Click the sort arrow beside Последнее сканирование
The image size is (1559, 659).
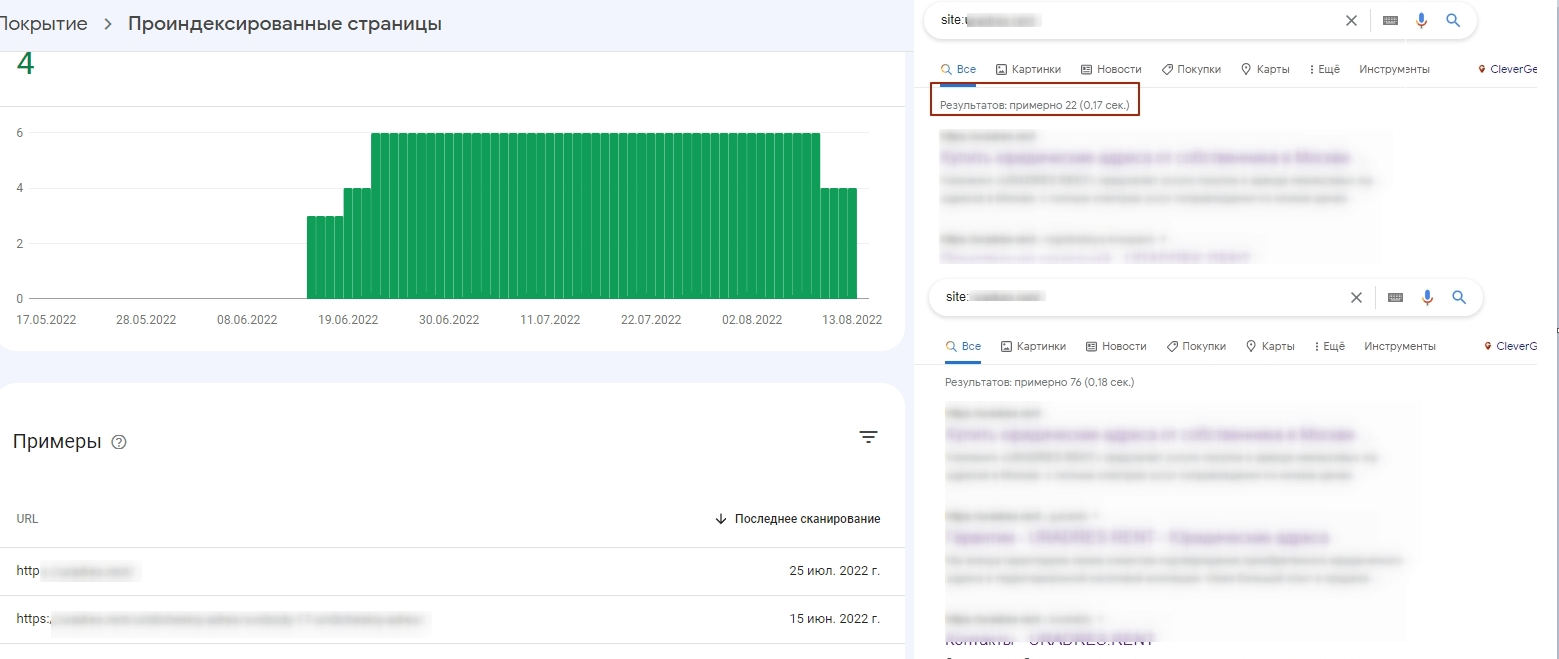pyautogui.click(x=720, y=518)
